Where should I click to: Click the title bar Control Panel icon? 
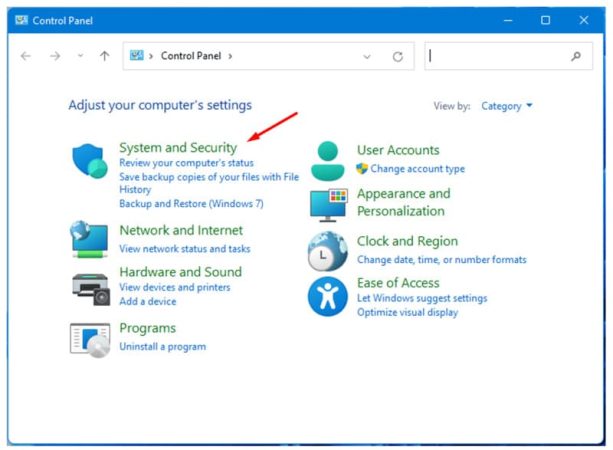pos(22,20)
